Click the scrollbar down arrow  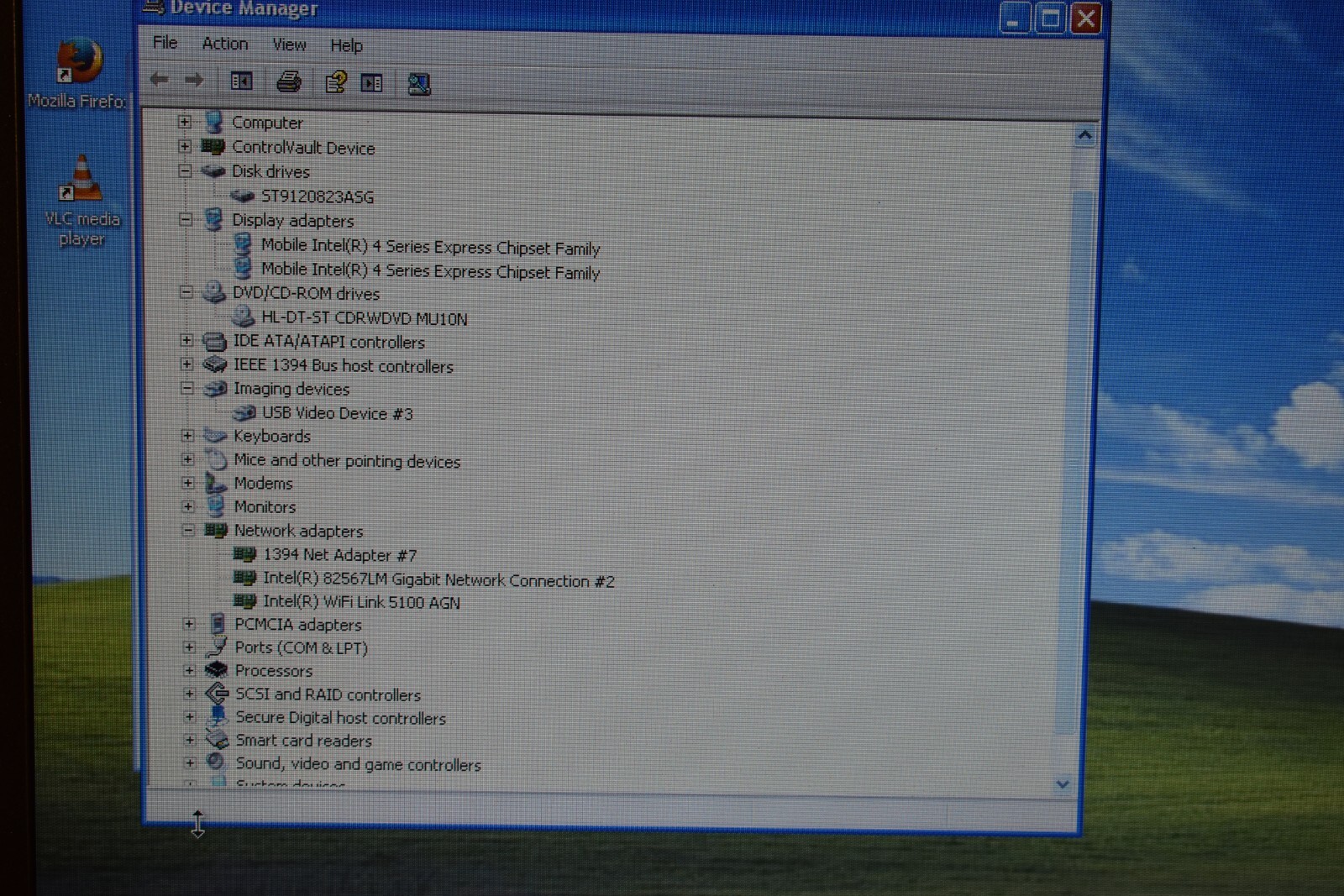pyautogui.click(x=1063, y=784)
